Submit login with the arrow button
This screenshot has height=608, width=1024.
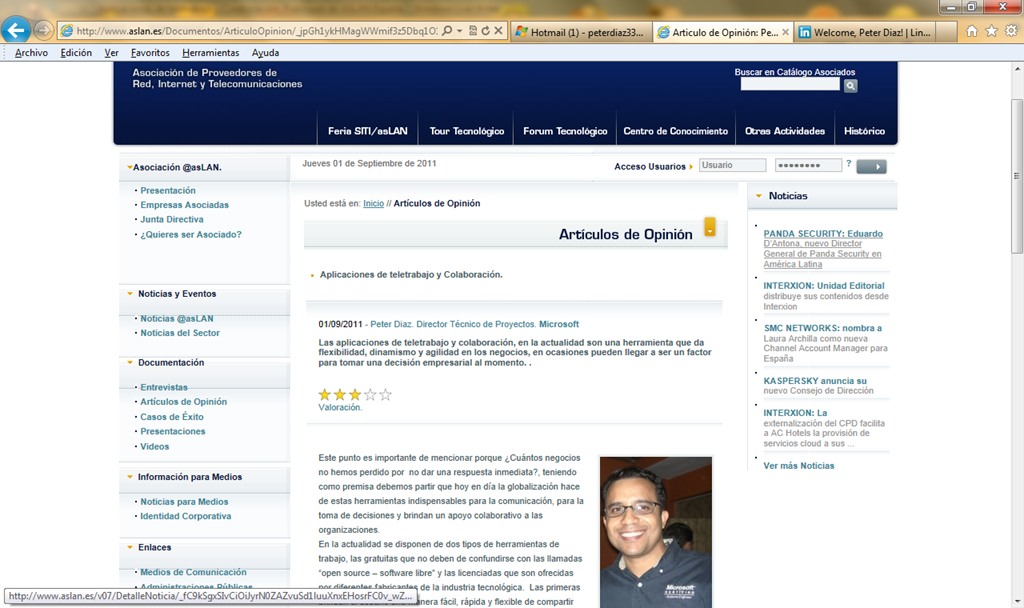coord(871,167)
